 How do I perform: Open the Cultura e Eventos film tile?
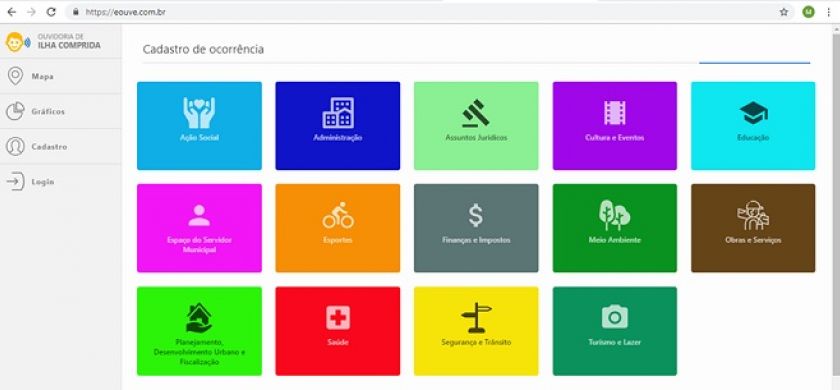click(614, 126)
